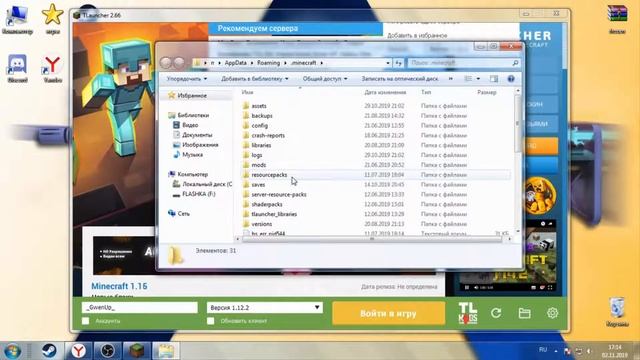Open the Общий доступ dropdown
The height and width of the screenshot is (360, 640).
point(325,79)
